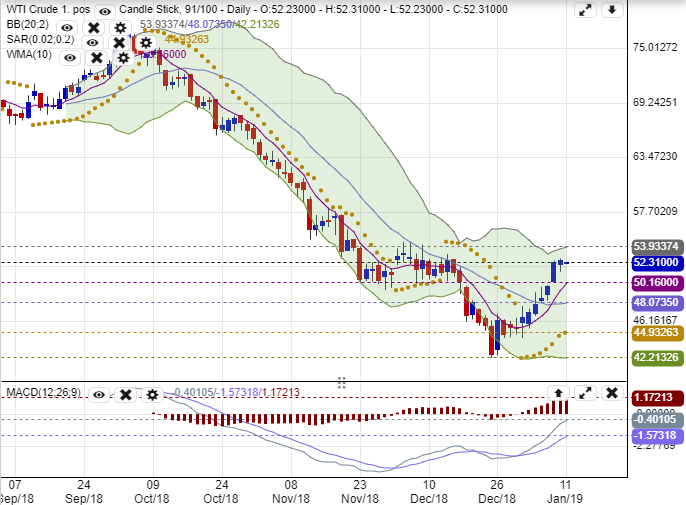Close the MACD panel
The height and width of the screenshot is (505, 686).
click(x=612, y=393)
